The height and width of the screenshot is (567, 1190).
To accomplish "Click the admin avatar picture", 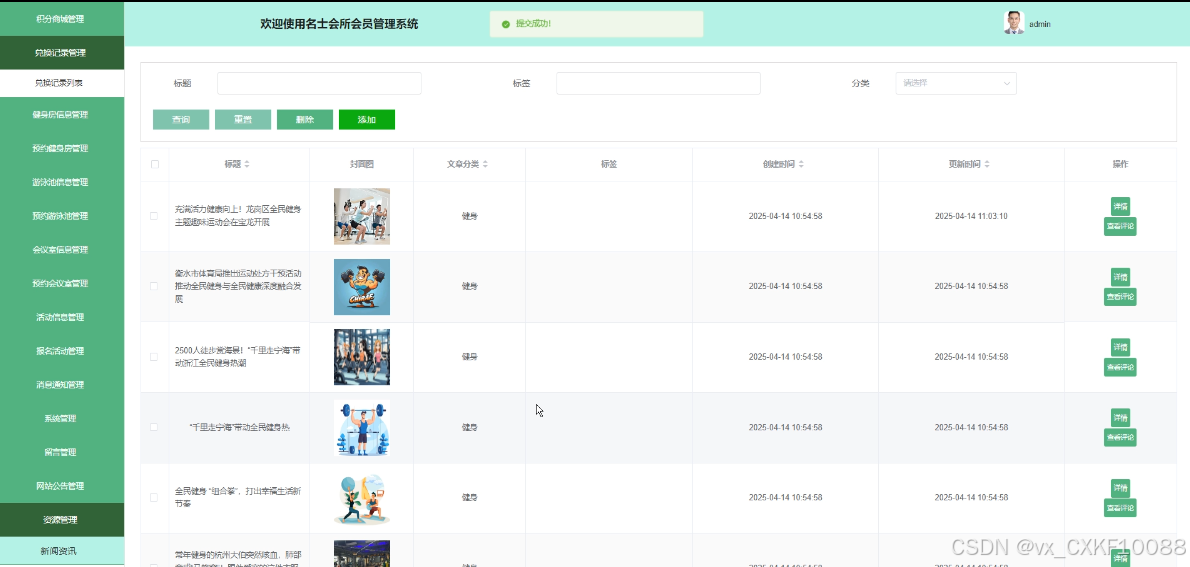I will click(1014, 23).
